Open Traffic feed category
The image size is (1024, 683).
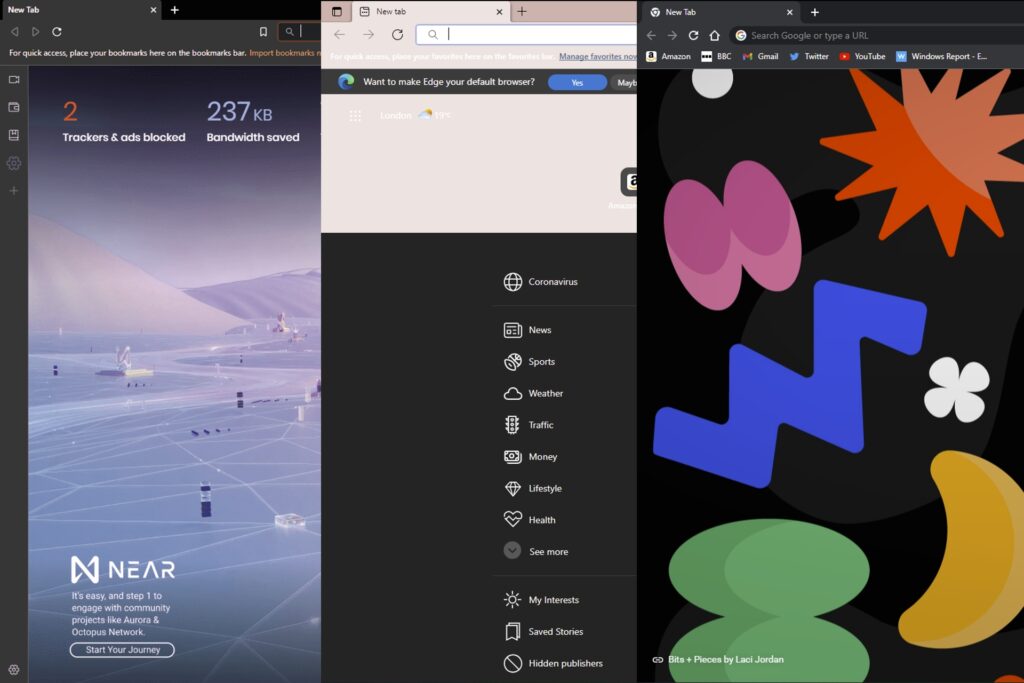click(x=528, y=425)
